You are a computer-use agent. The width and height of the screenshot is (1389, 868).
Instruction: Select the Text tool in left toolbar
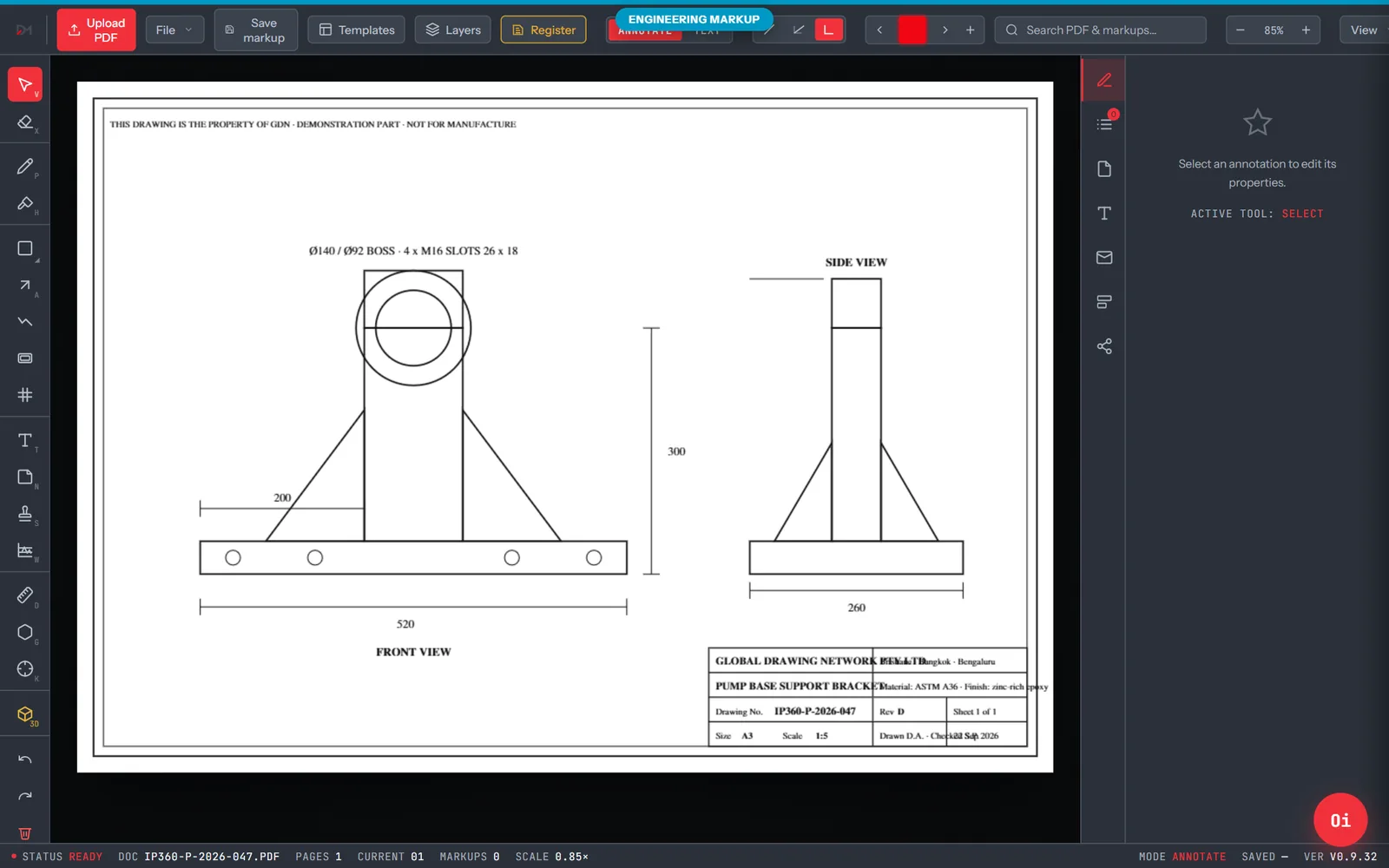point(25,440)
